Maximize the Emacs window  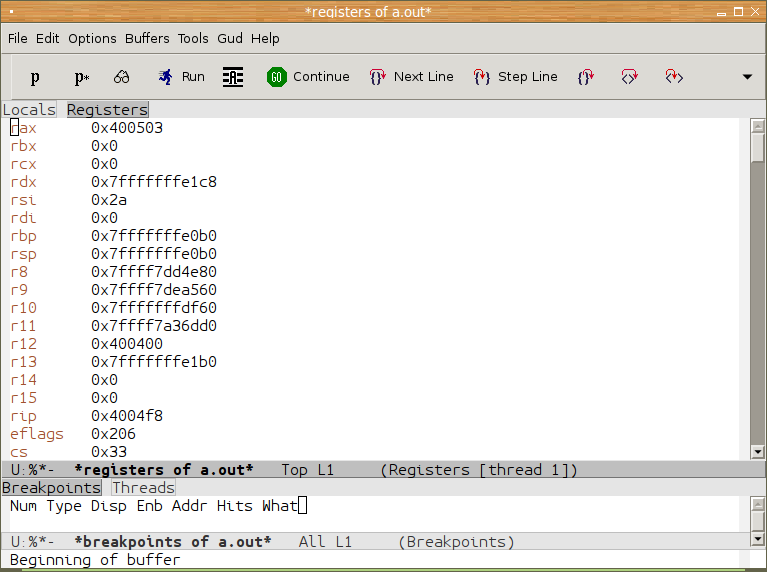click(738, 11)
